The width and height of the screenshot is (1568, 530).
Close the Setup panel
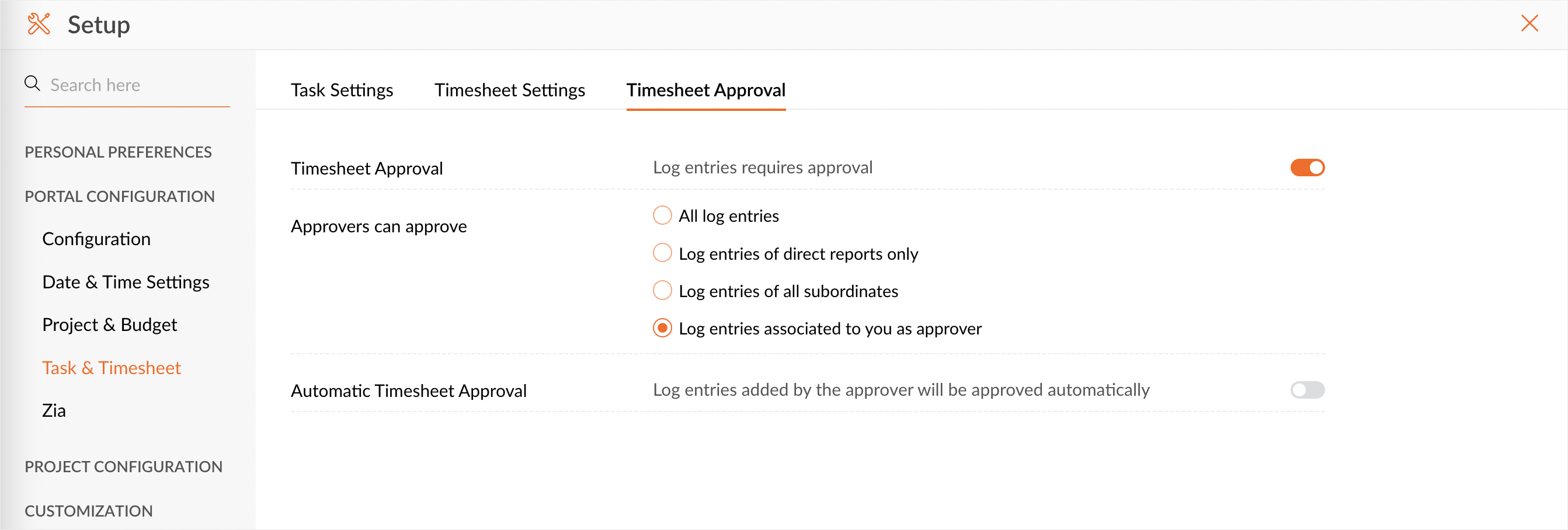tap(1528, 24)
